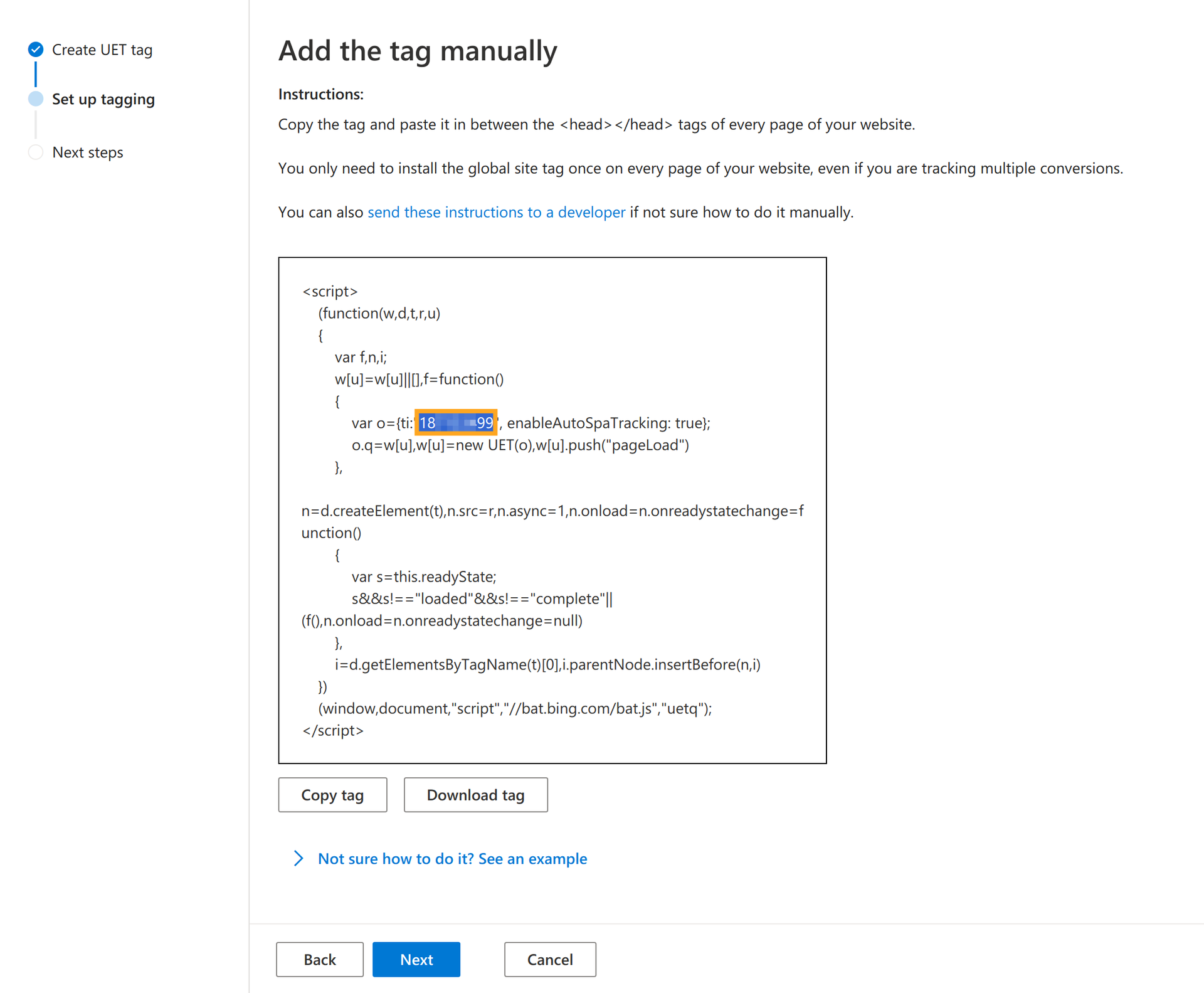Click the Next steps empty circle
1204x993 pixels.
coord(36,152)
